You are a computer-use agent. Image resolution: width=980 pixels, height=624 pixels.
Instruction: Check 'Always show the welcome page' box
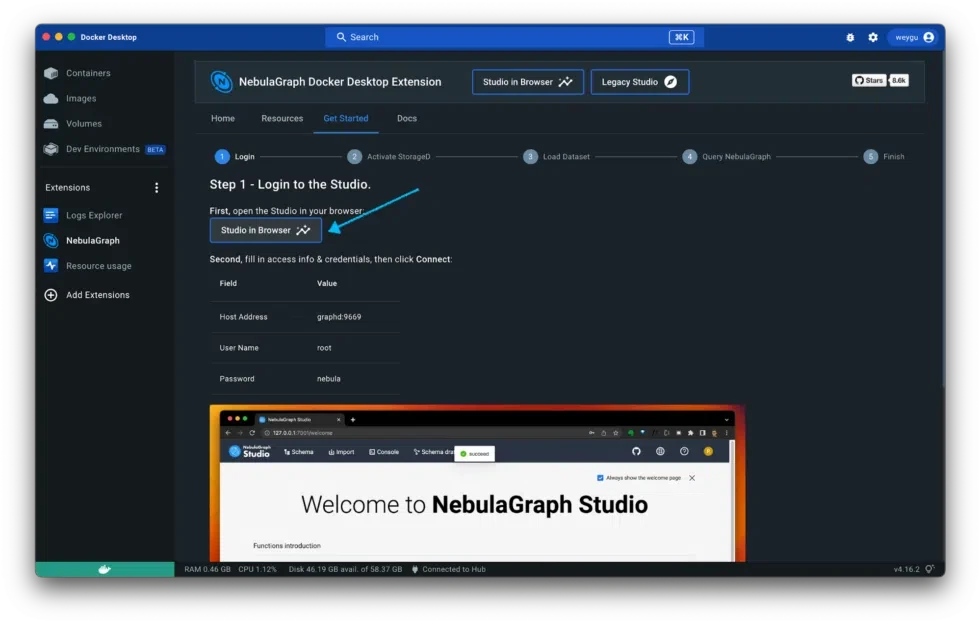coord(598,478)
